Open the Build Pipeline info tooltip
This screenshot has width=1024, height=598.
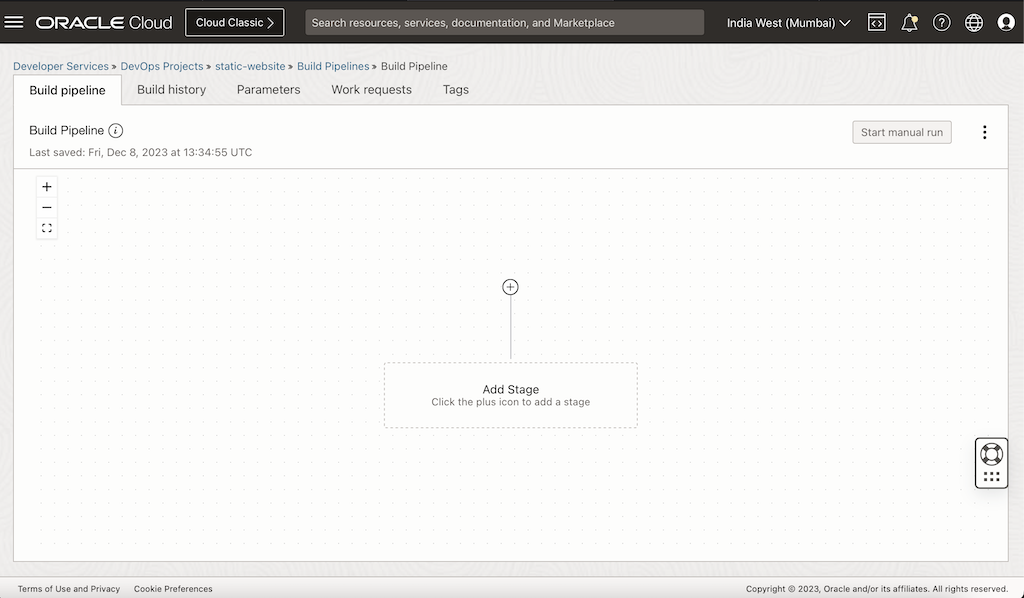[119, 130]
